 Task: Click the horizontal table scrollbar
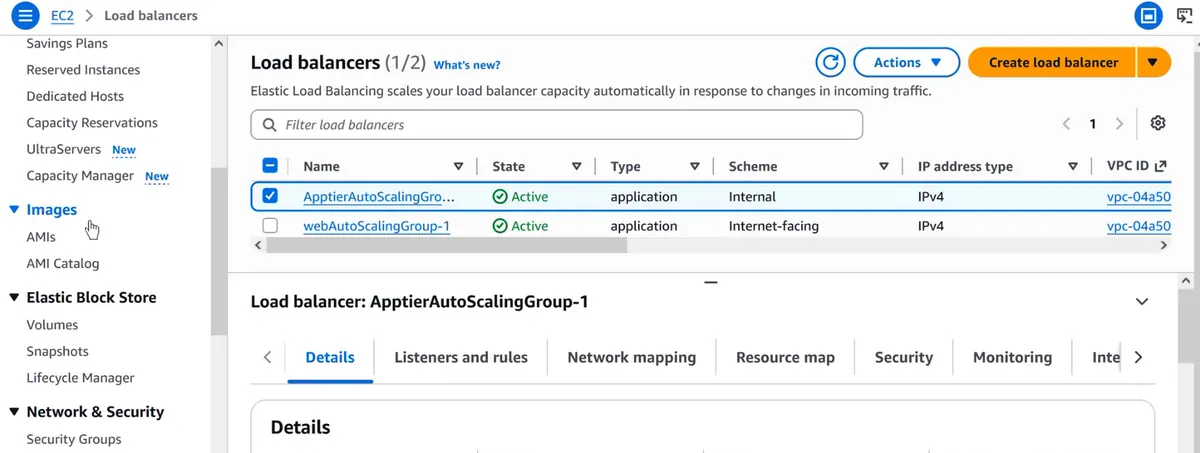click(447, 245)
